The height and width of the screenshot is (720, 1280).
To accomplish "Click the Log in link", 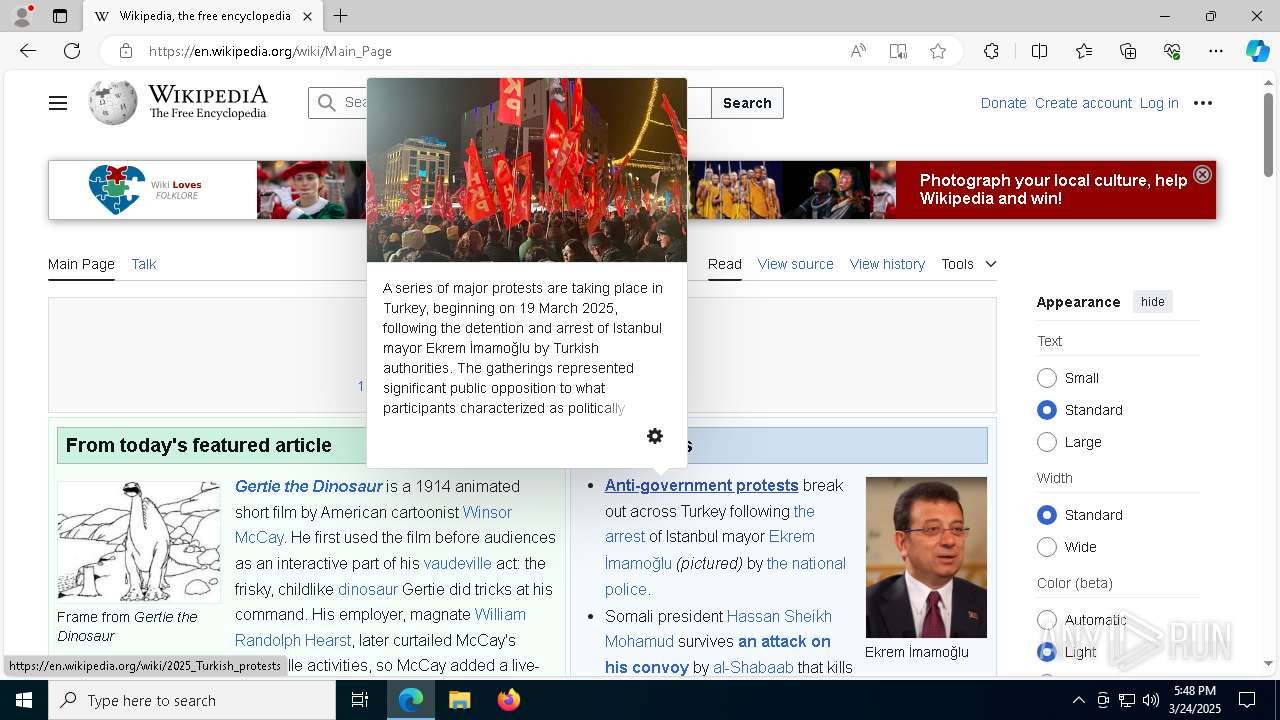I will pyautogui.click(x=1159, y=103).
